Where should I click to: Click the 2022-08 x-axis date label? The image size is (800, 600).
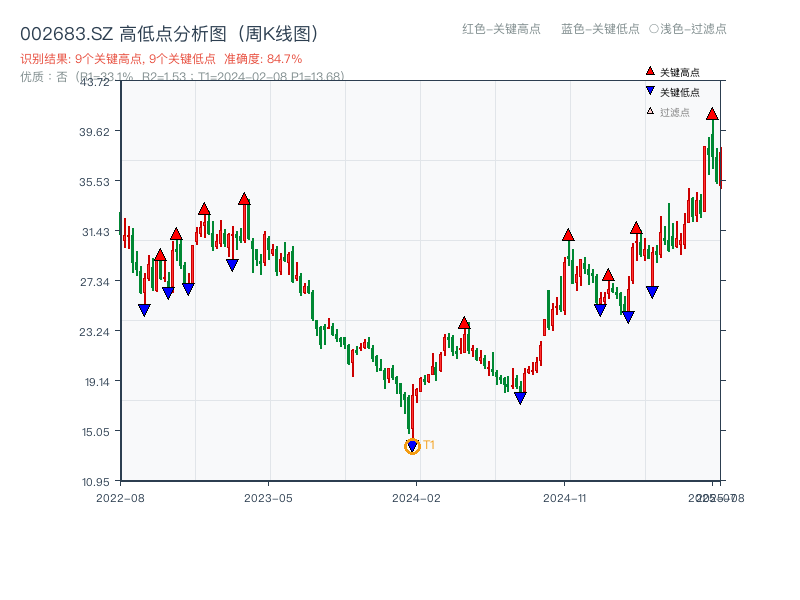coord(120,498)
